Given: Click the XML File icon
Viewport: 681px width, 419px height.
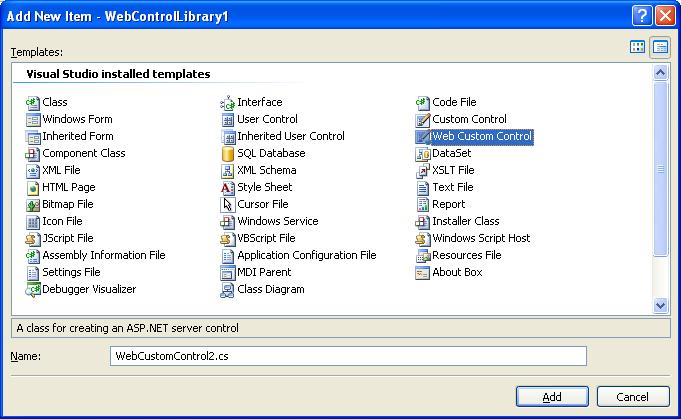Looking at the screenshot, I should [33, 171].
